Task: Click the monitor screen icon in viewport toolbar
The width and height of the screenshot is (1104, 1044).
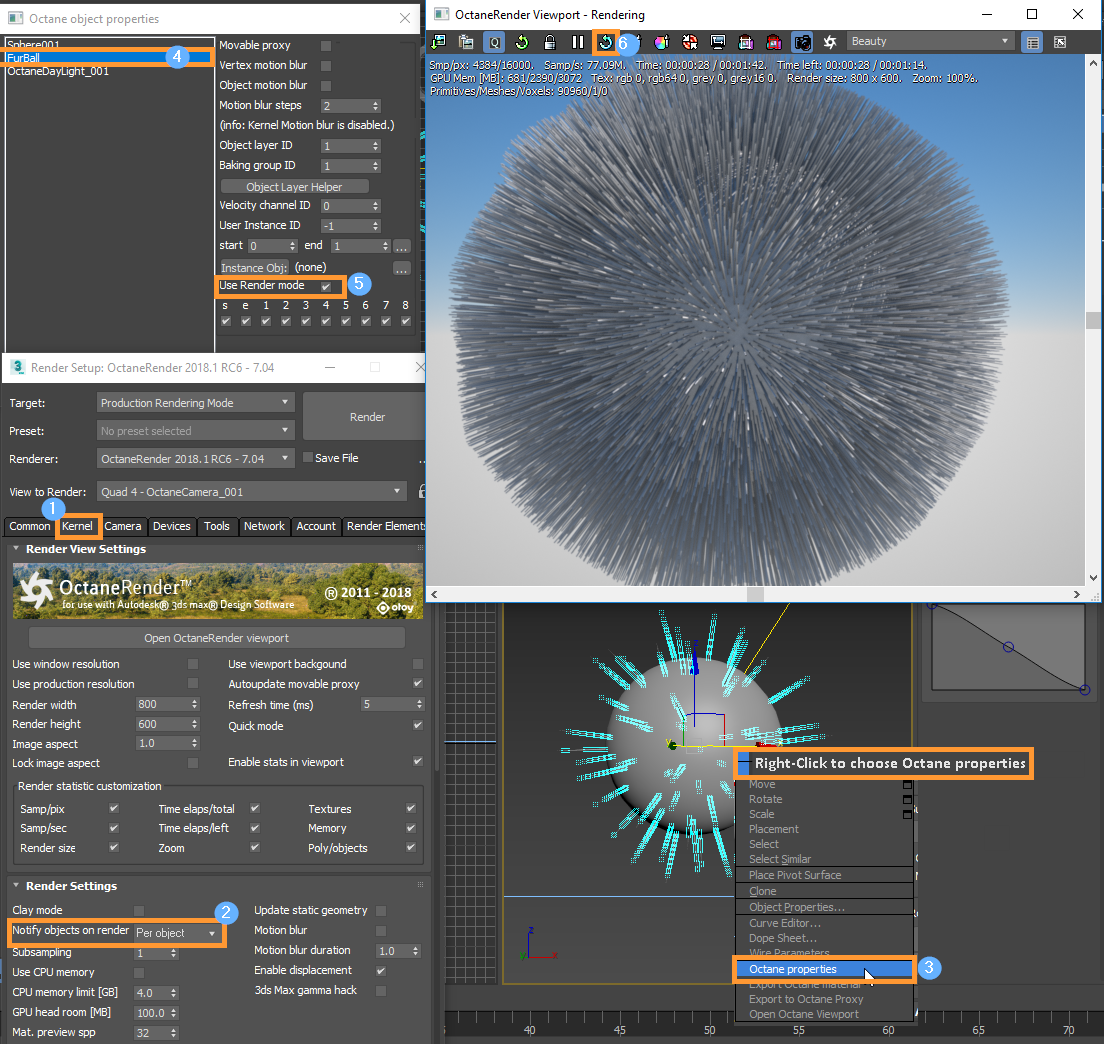Action: point(717,42)
